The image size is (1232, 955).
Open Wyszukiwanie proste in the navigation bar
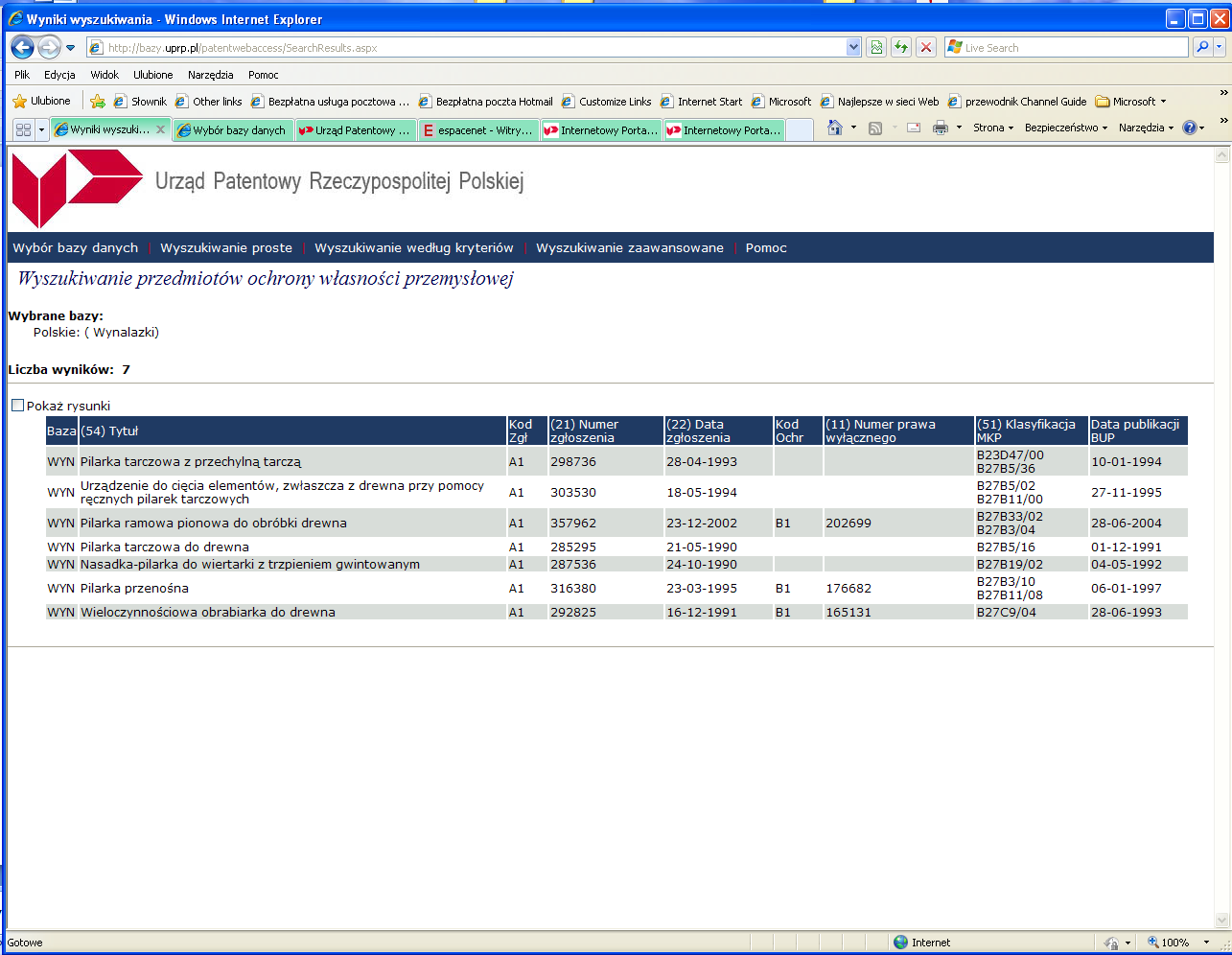[226, 247]
